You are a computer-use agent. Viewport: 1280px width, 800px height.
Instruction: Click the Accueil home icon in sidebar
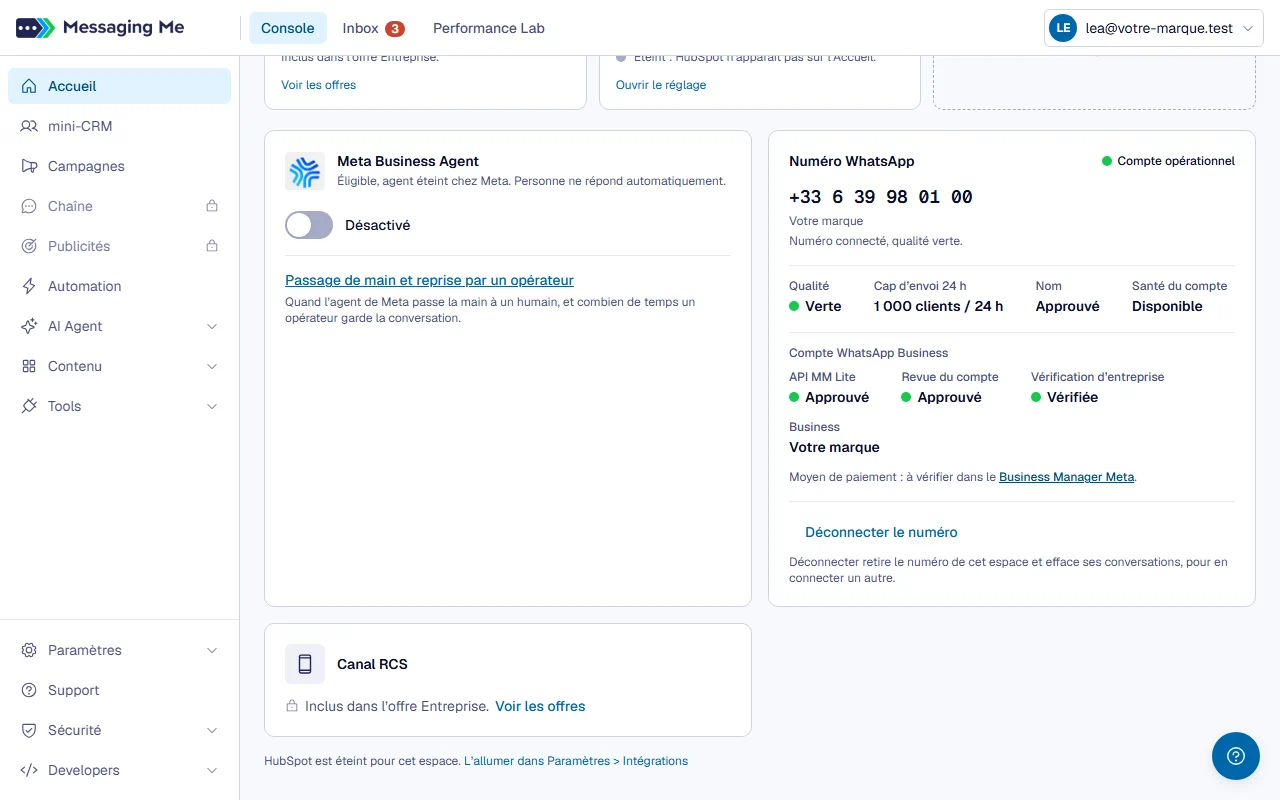pyautogui.click(x=29, y=86)
